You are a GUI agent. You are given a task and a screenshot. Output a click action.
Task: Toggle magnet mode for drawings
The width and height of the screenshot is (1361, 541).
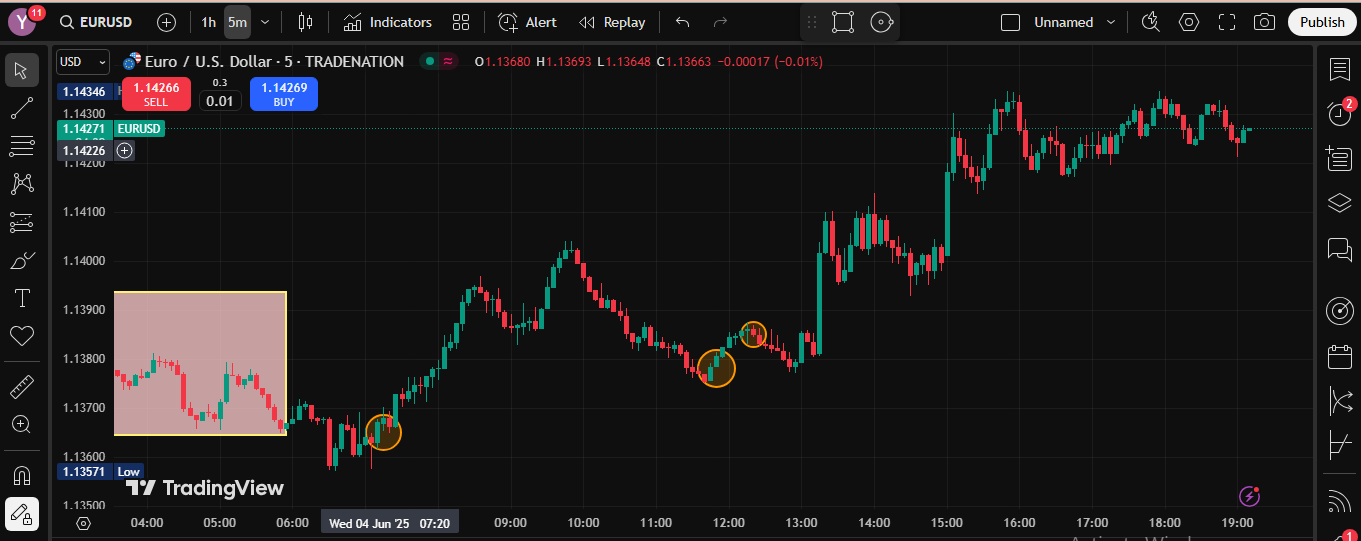[22, 475]
